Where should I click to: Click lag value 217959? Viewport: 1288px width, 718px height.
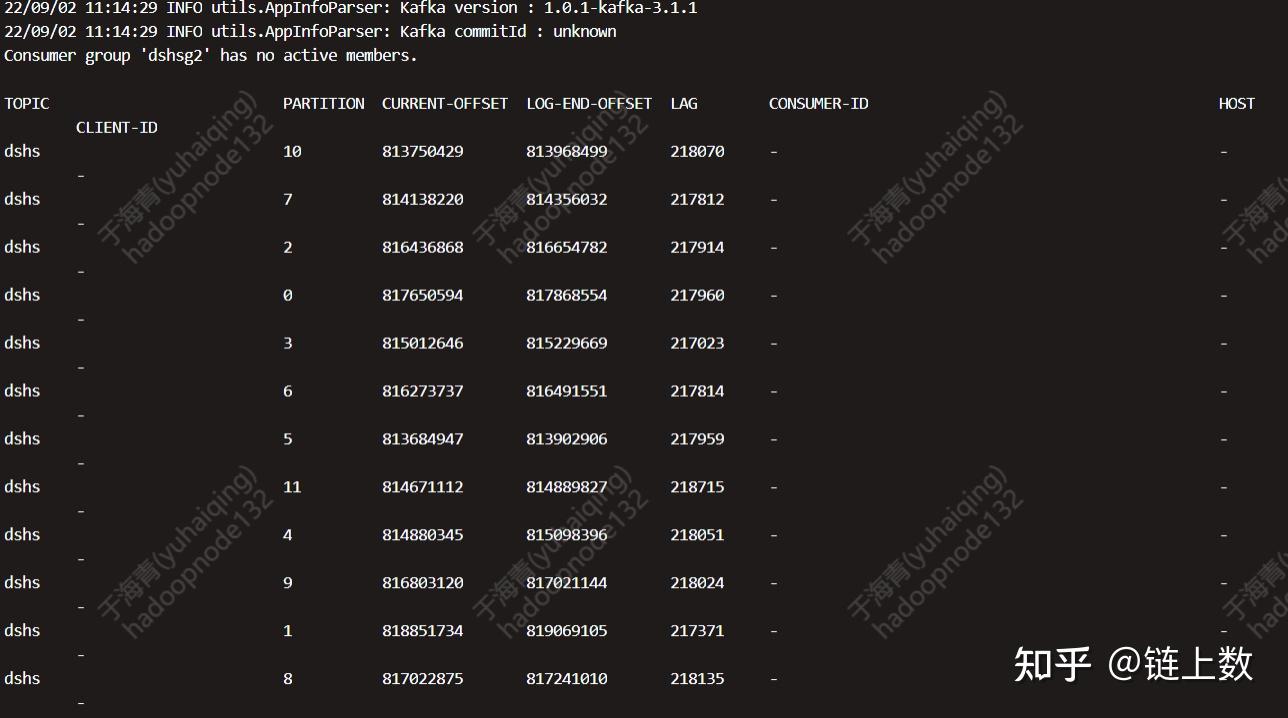pos(698,439)
